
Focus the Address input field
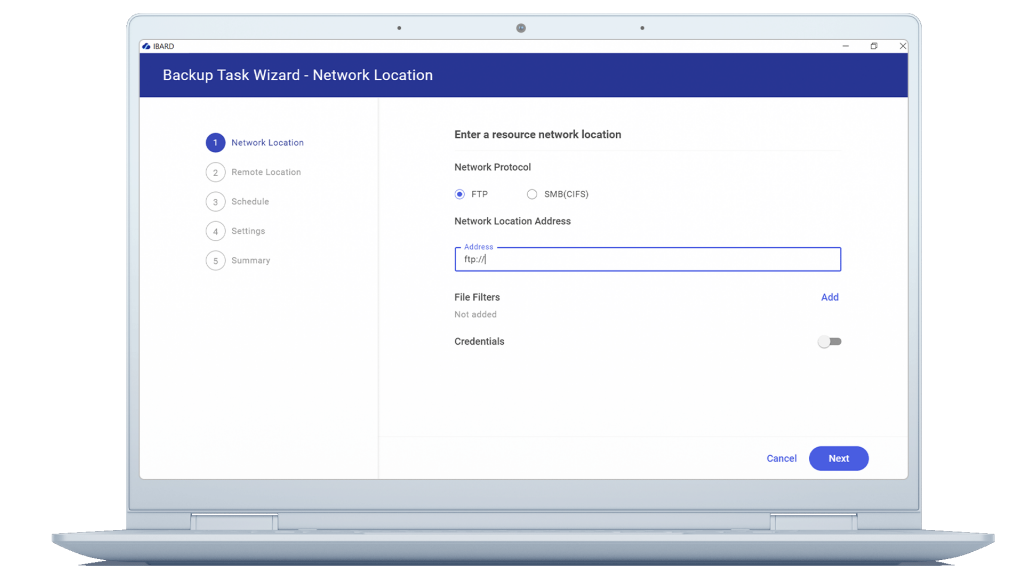click(x=648, y=259)
